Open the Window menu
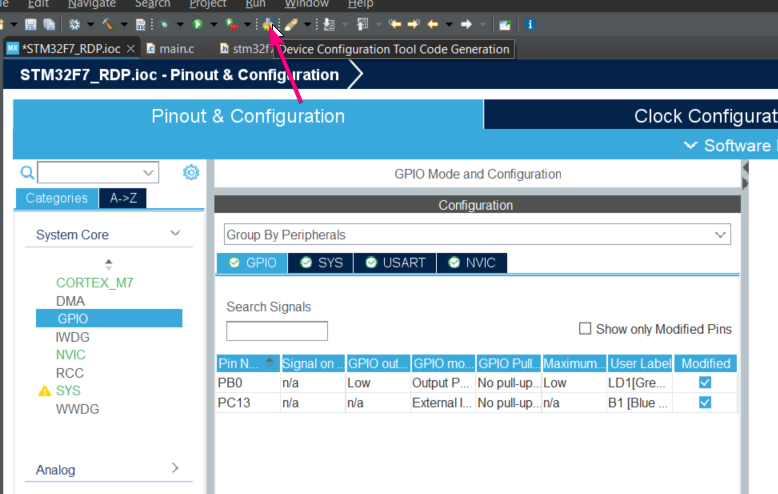Viewport: 778px width, 494px height. click(x=307, y=4)
